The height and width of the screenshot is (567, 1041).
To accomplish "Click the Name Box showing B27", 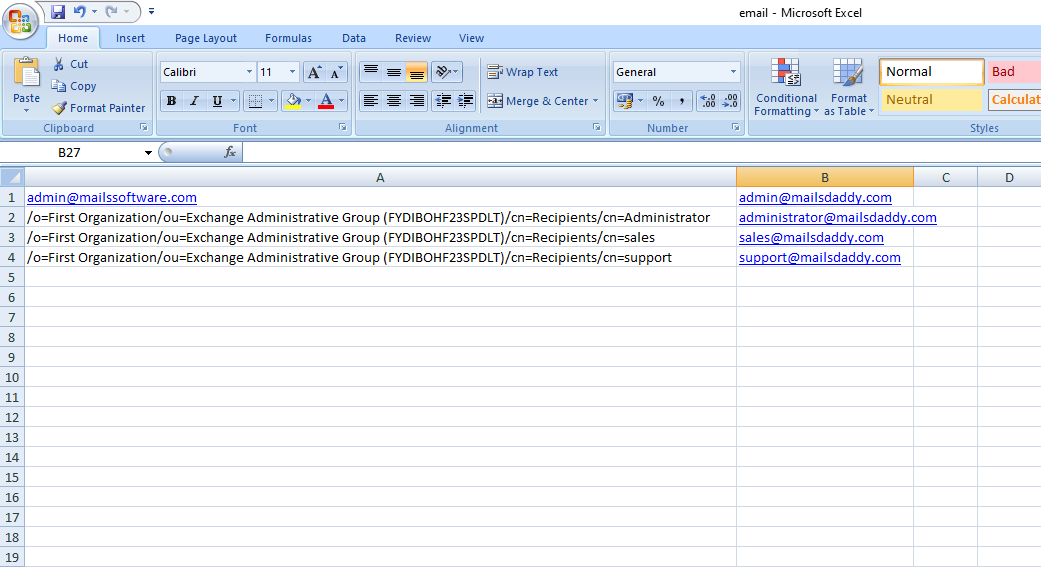I will pyautogui.click(x=69, y=152).
